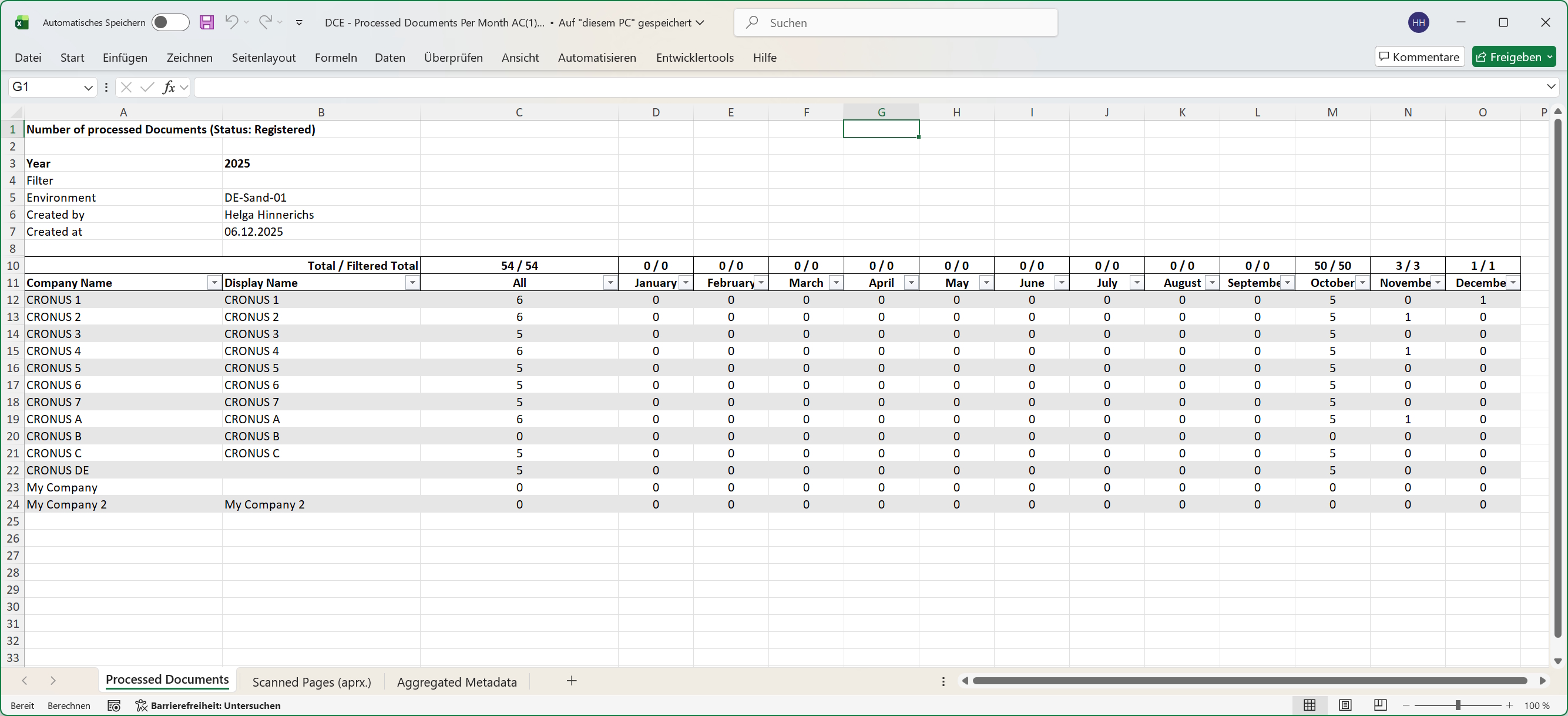Switch to Normal view in the status bar
This screenshot has height=716, width=1568.
point(1310,705)
